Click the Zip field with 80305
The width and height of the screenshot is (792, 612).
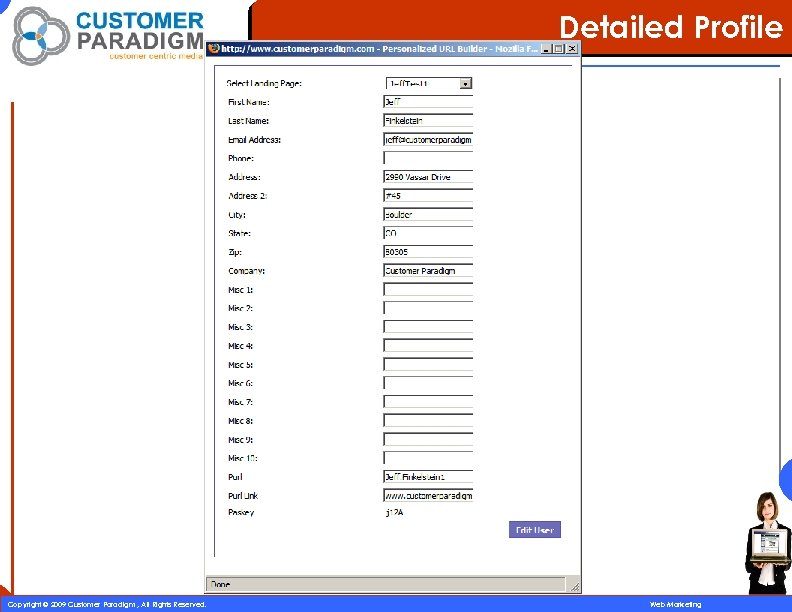428,251
